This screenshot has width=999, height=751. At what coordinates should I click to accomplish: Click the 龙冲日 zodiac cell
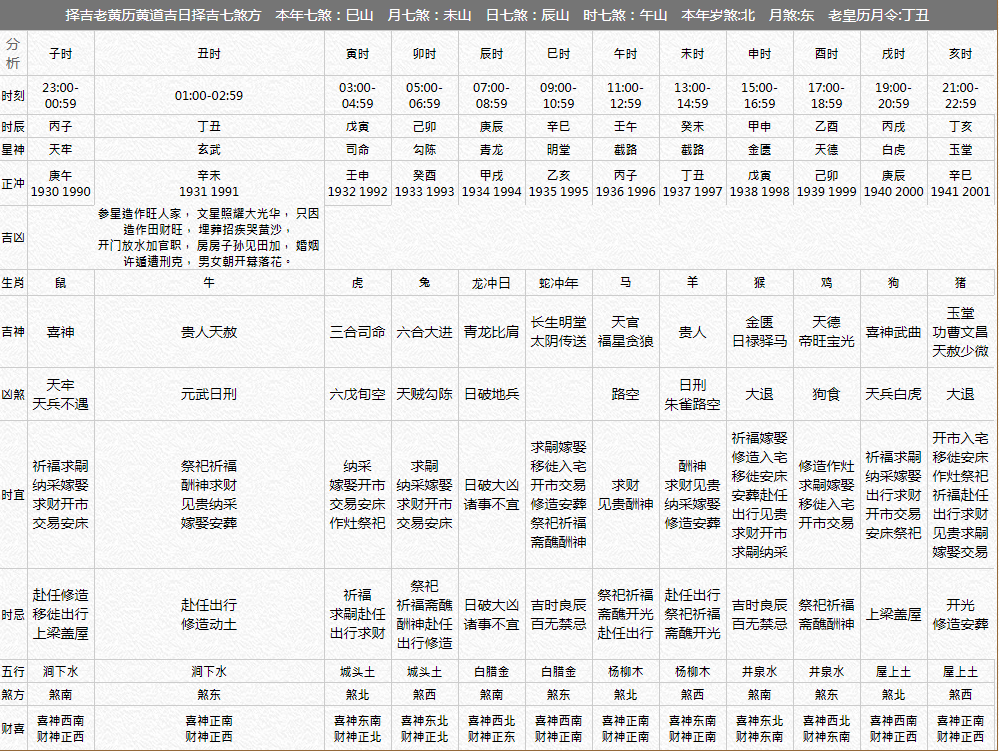[491, 283]
